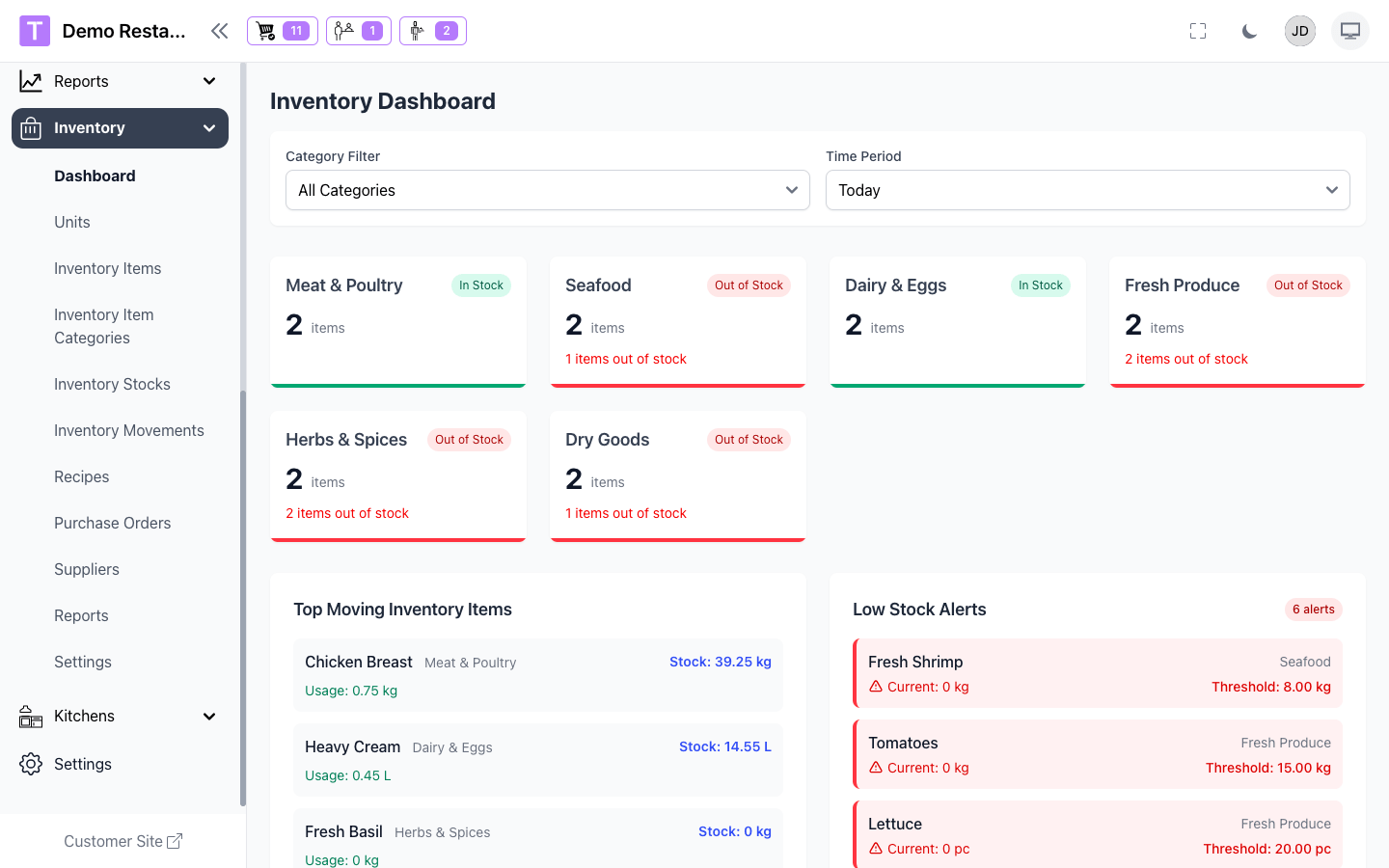This screenshot has width=1389, height=868.
Task: Collapse the sidebar with the double-chevron icon
Action: coord(220,31)
